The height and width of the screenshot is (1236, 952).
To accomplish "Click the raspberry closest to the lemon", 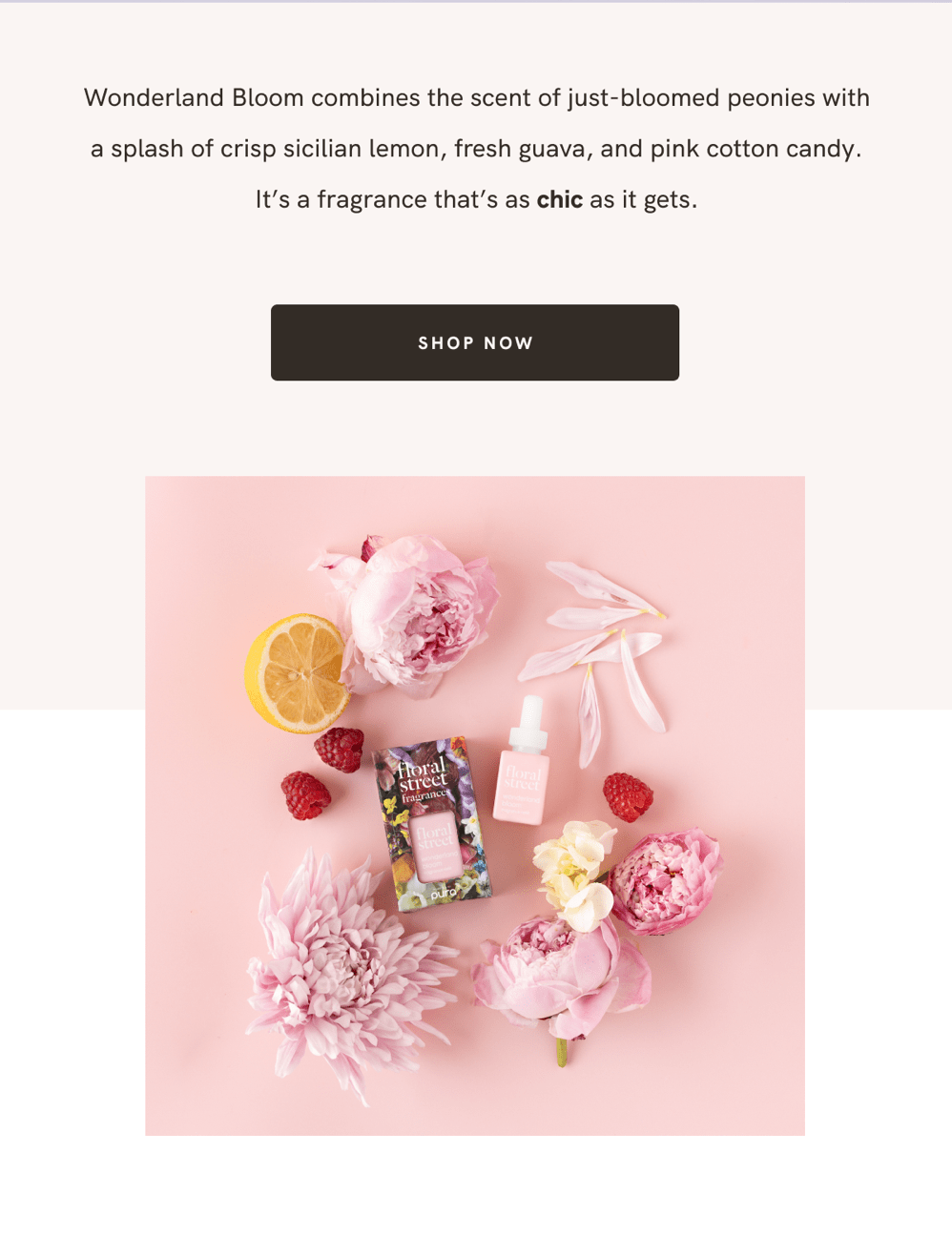I will (x=340, y=749).
